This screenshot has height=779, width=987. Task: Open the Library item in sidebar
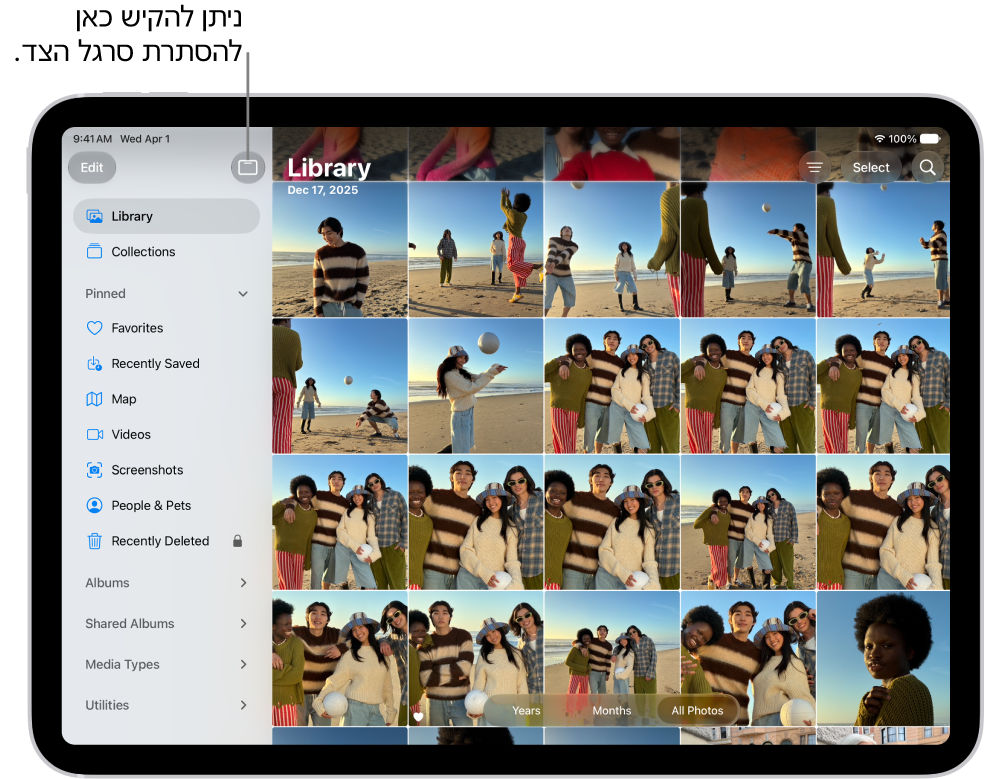click(166, 216)
